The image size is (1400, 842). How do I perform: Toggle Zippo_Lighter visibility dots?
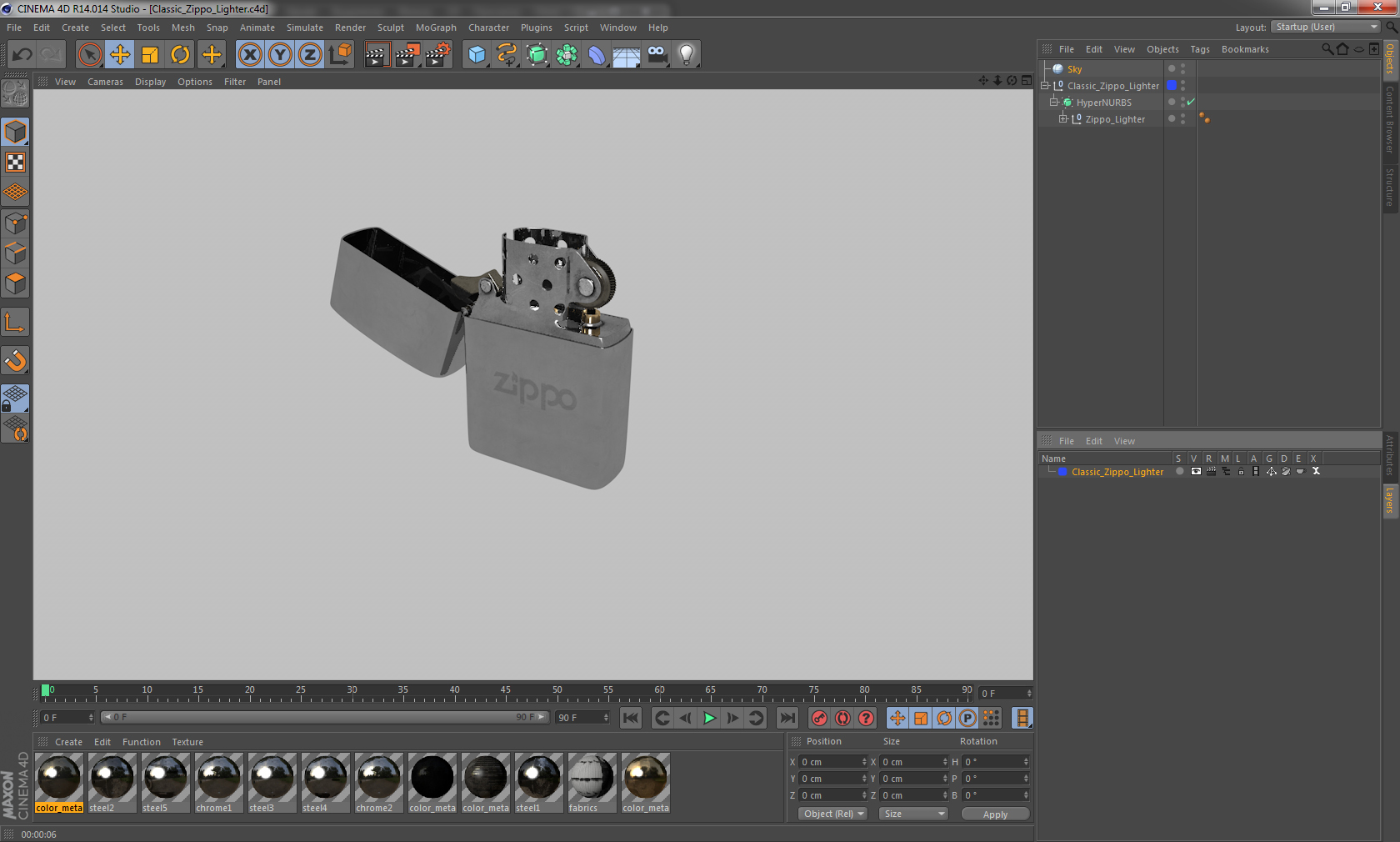pos(1182,118)
